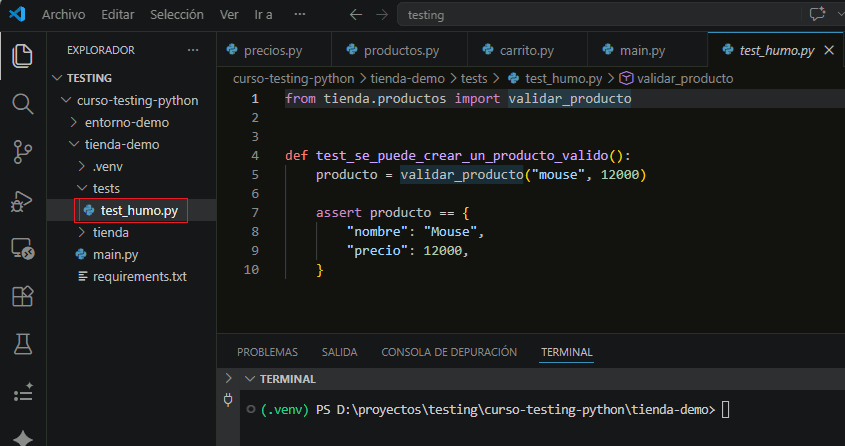
Task: Open the CONSOLA DE DEPURACIÓN tab
Action: click(x=449, y=352)
